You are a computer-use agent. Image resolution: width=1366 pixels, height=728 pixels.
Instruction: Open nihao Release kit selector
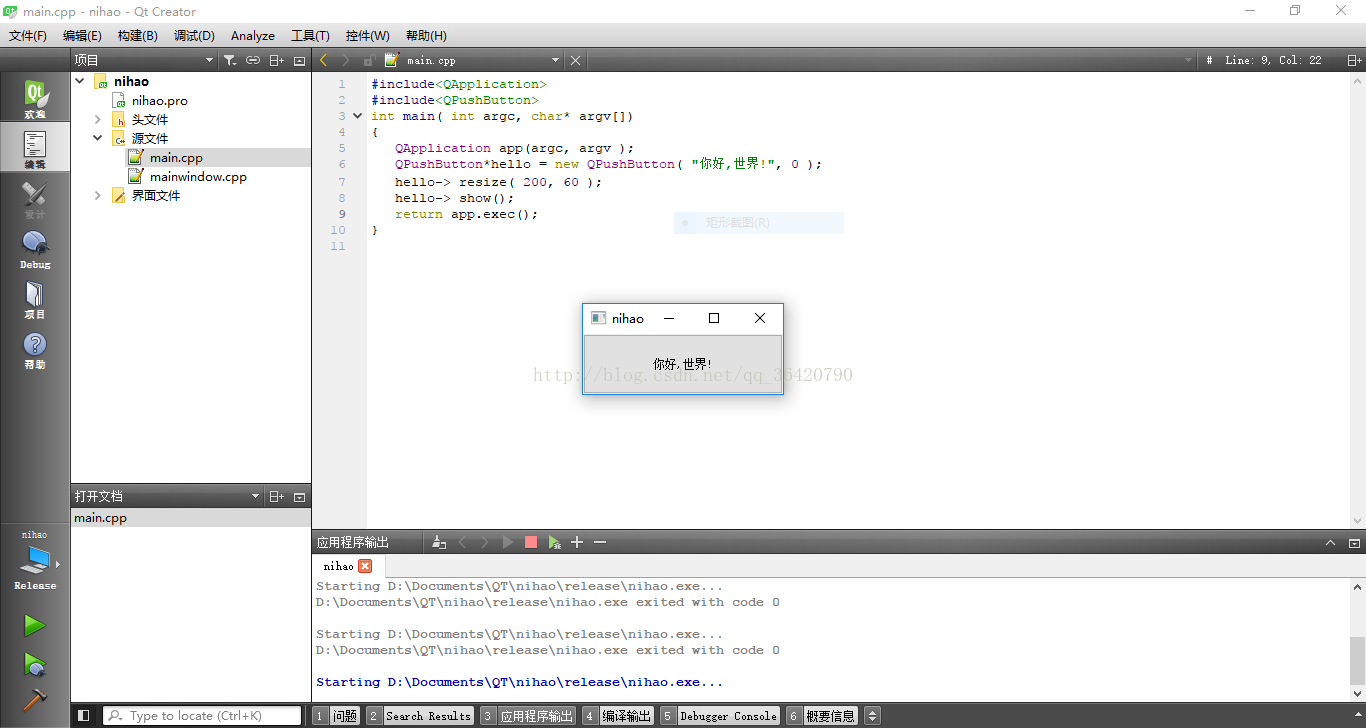[x=35, y=560]
